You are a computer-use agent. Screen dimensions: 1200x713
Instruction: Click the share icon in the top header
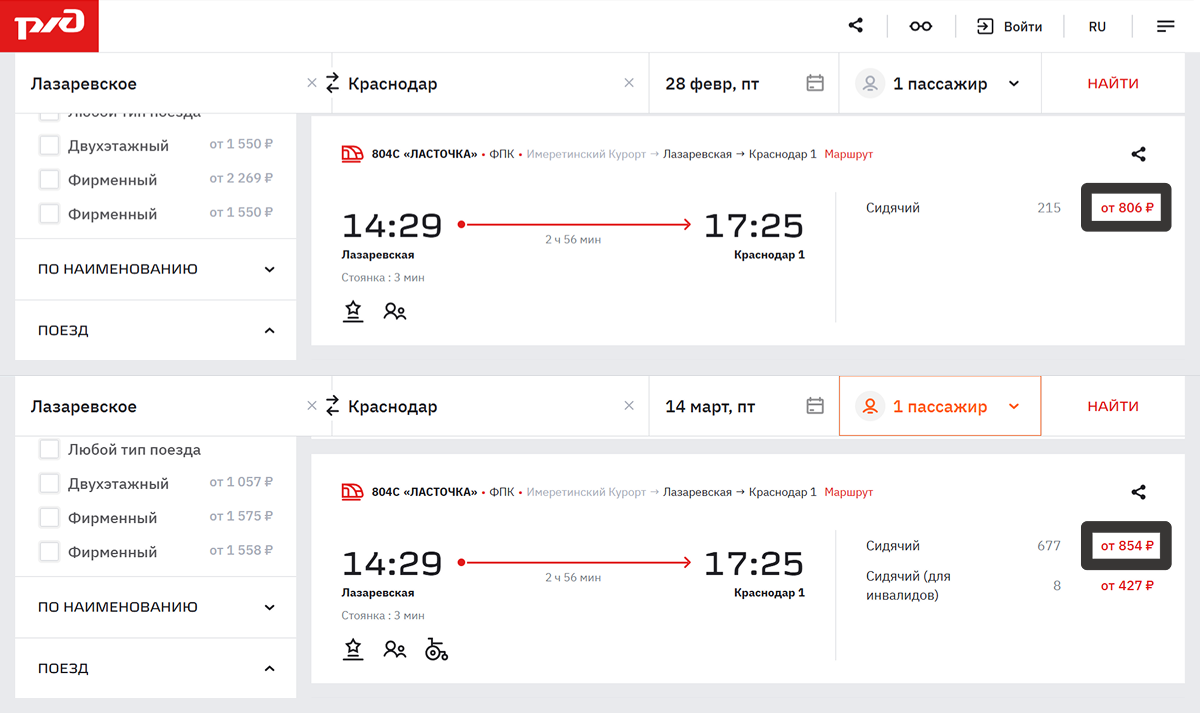[856, 26]
